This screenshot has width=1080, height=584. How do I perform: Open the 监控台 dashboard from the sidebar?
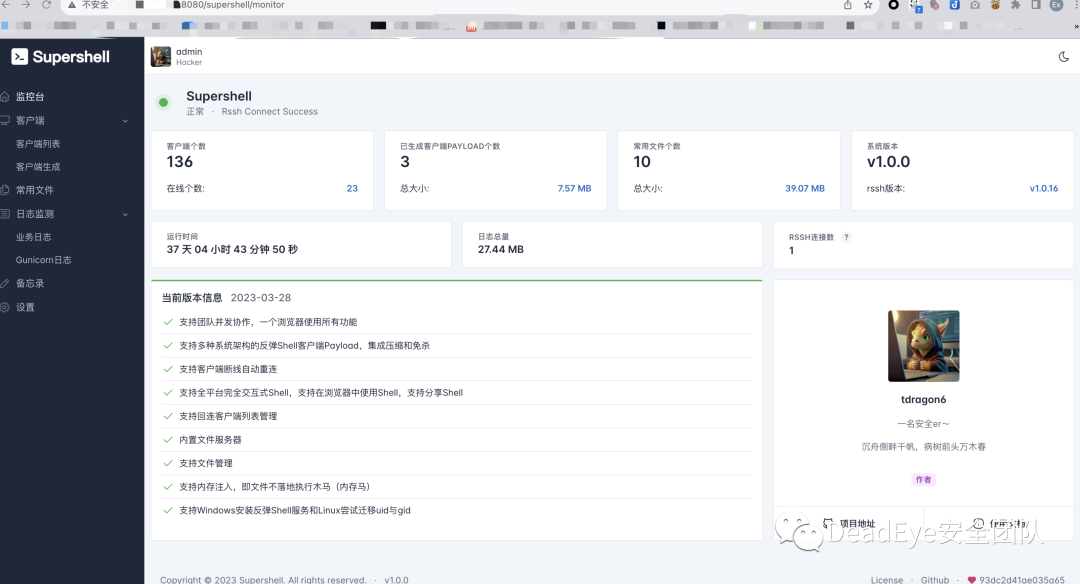click(x=36, y=96)
